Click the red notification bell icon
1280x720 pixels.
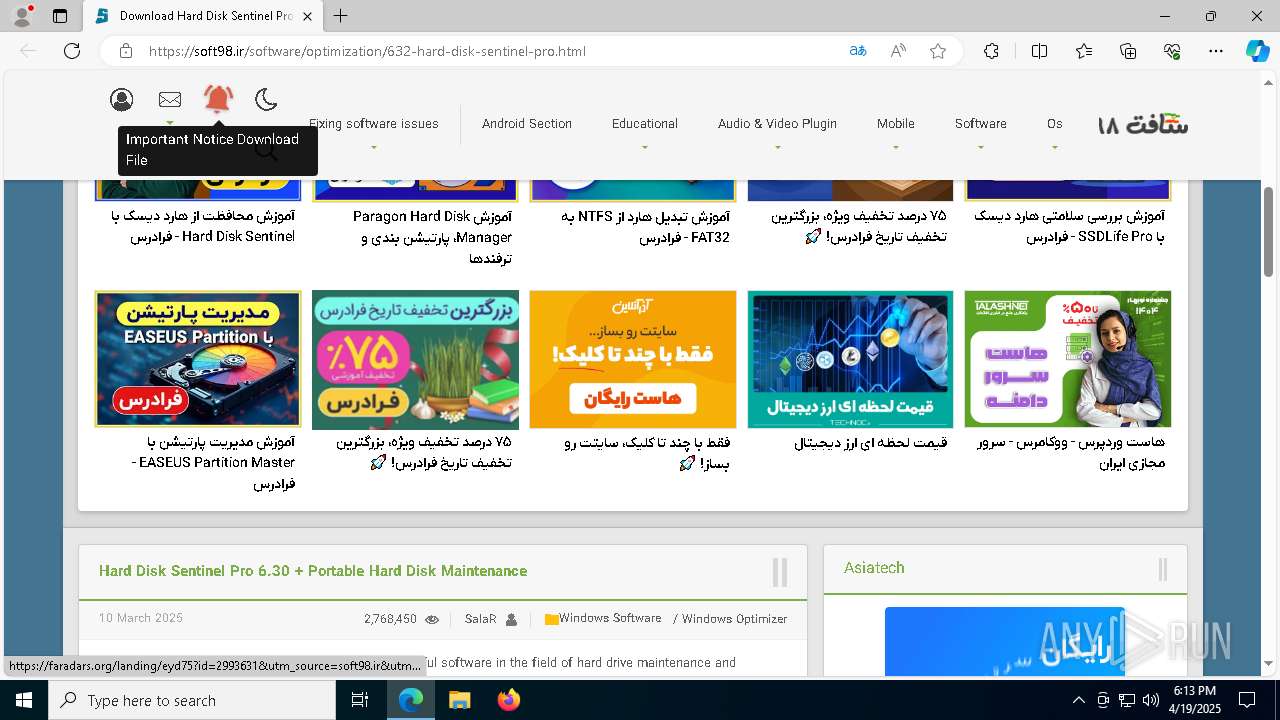pyautogui.click(x=218, y=98)
